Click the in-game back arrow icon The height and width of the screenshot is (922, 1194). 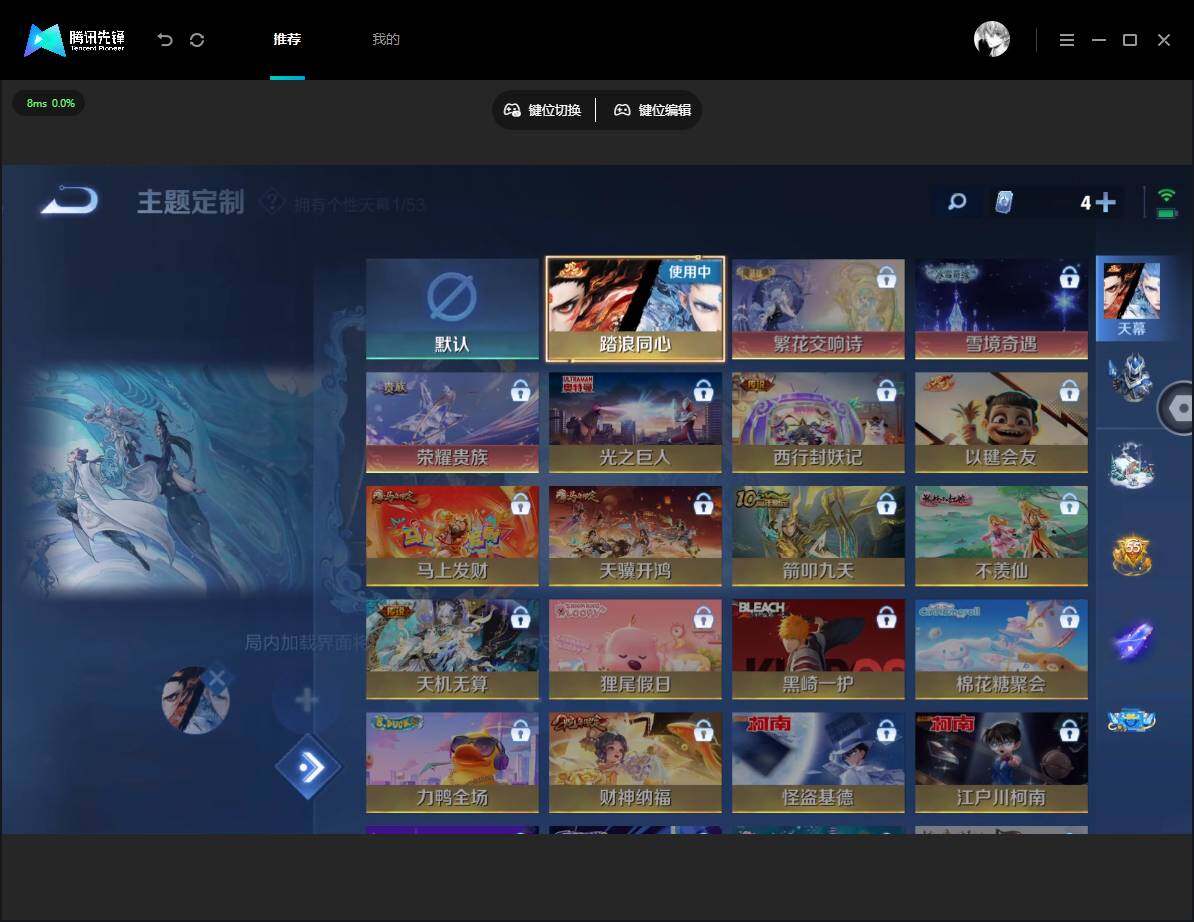(x=70, y=200)
